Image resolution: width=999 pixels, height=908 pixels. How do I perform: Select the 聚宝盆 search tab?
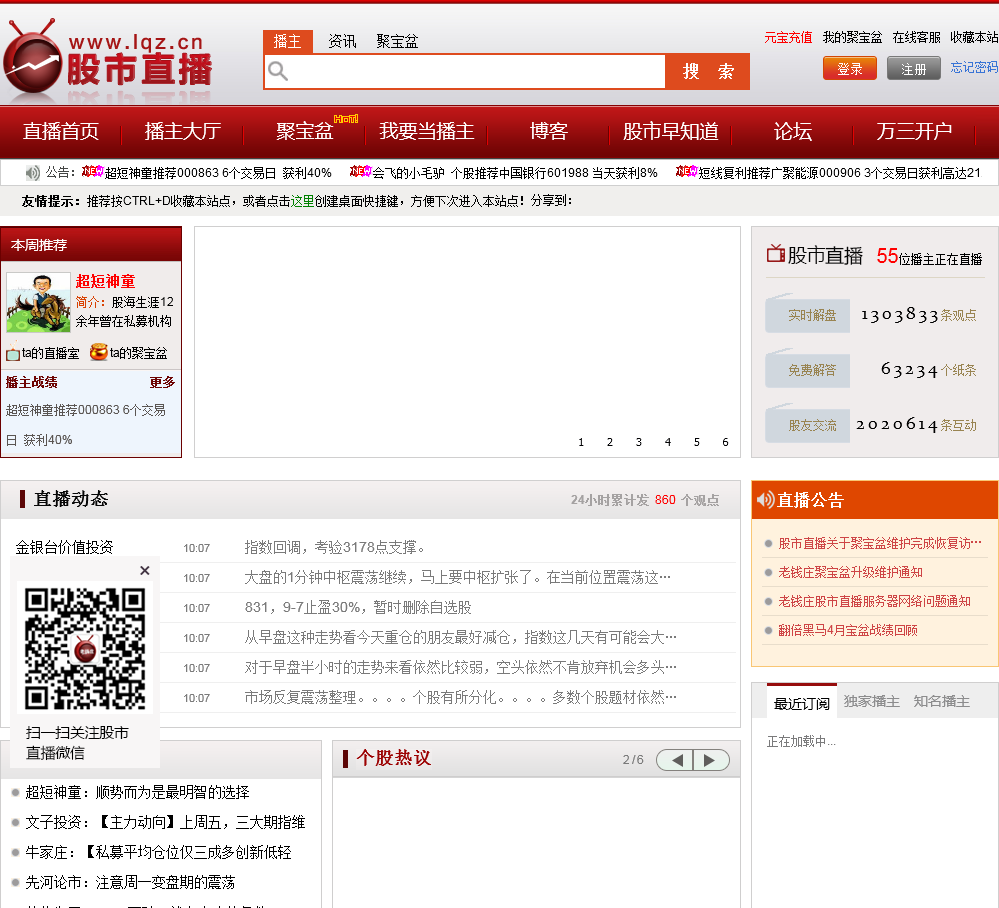coord(397,41)
